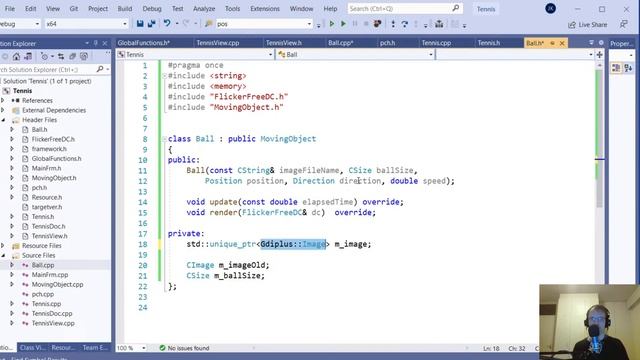Open the Tennis project scope dropdown

click(270, 54)
